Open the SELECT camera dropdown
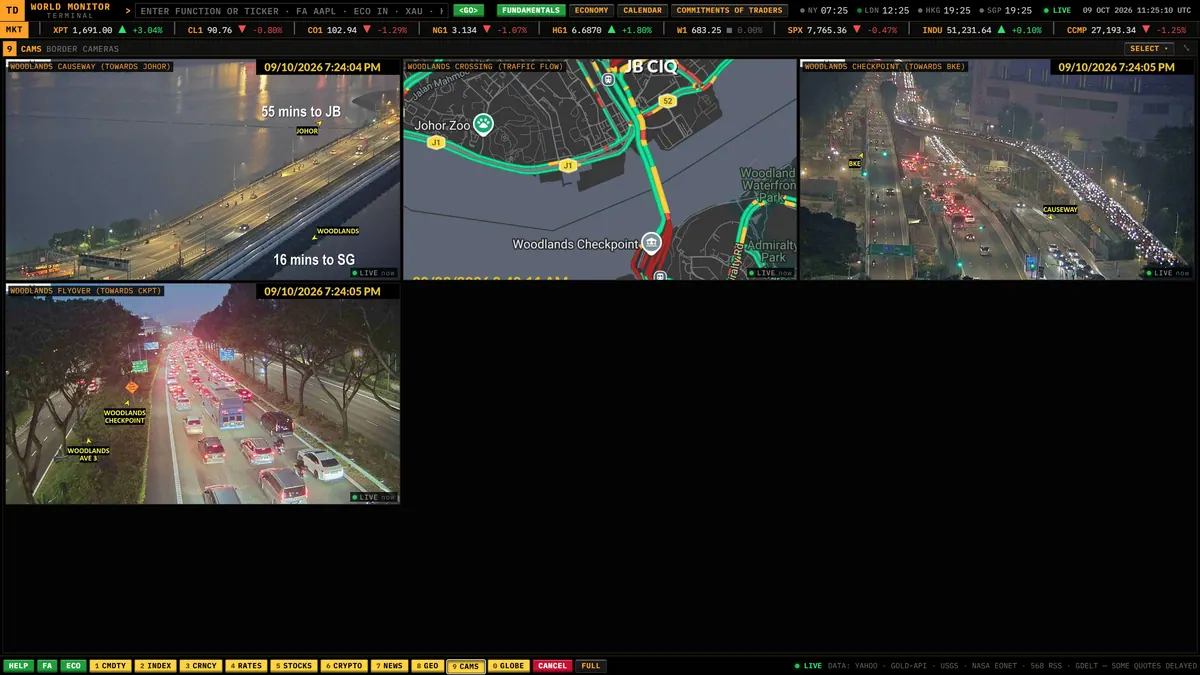This screenshot has height=675, width=1200. (1149, 48)
